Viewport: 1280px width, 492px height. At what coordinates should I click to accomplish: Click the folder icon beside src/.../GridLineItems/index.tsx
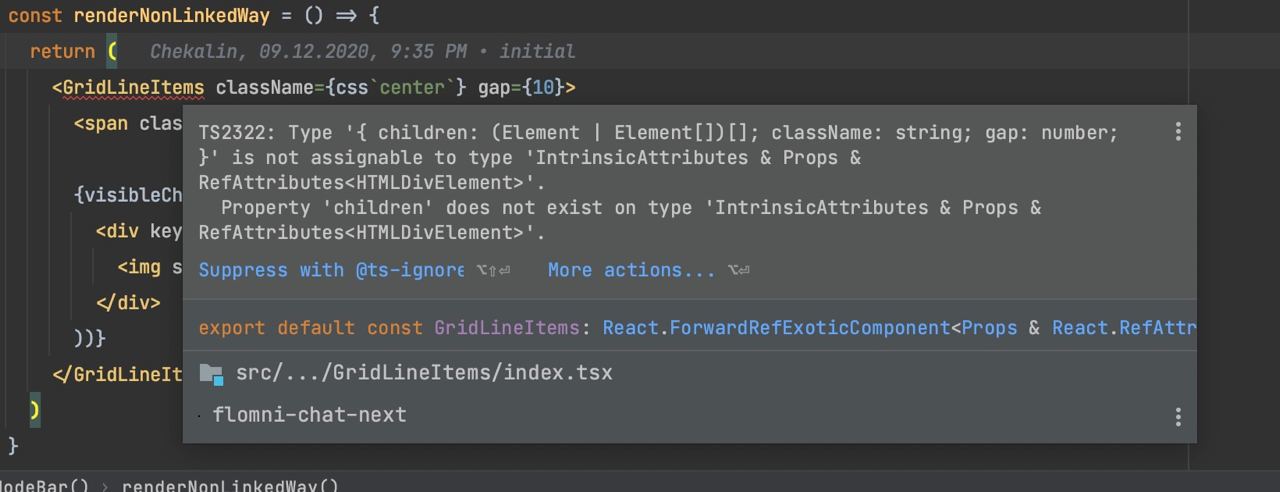pyautogui.click(x=211, y=374)
